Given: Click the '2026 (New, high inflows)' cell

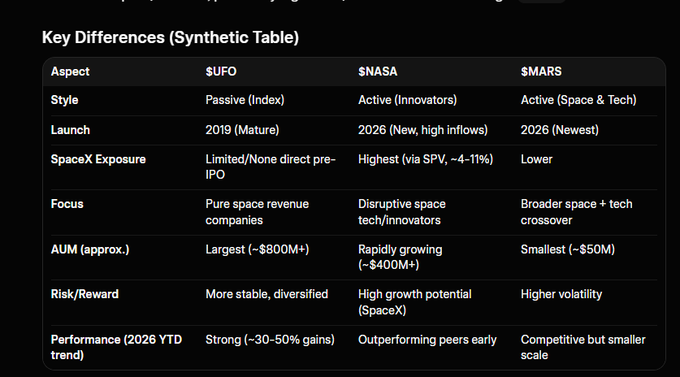Looking at the screenshot, I should coord(423,130).
